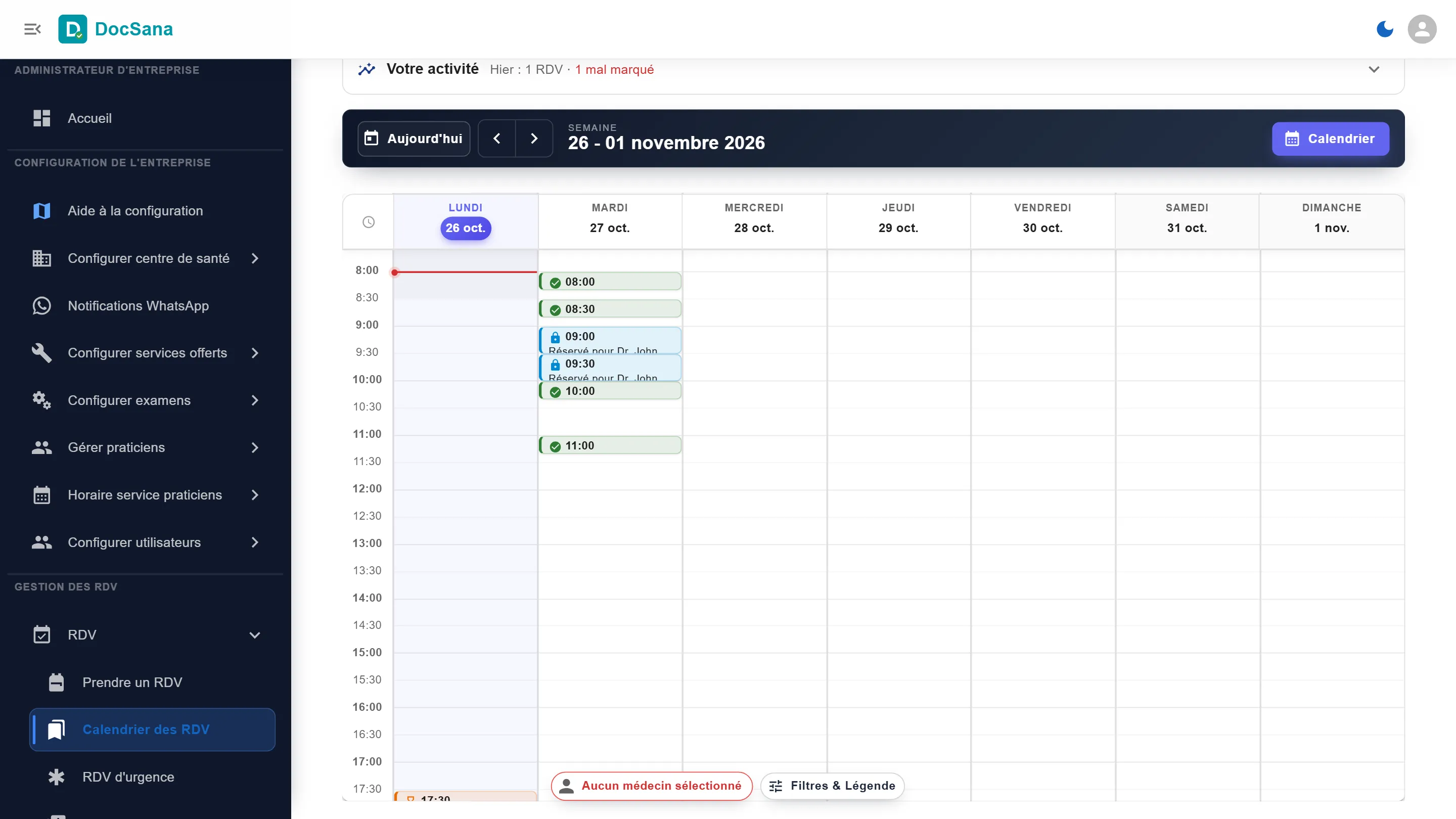Jump to Aujourd'hui in the calendar
Image resolution: width=1456 pixels, height=819 pixels.
click(414, 139)
